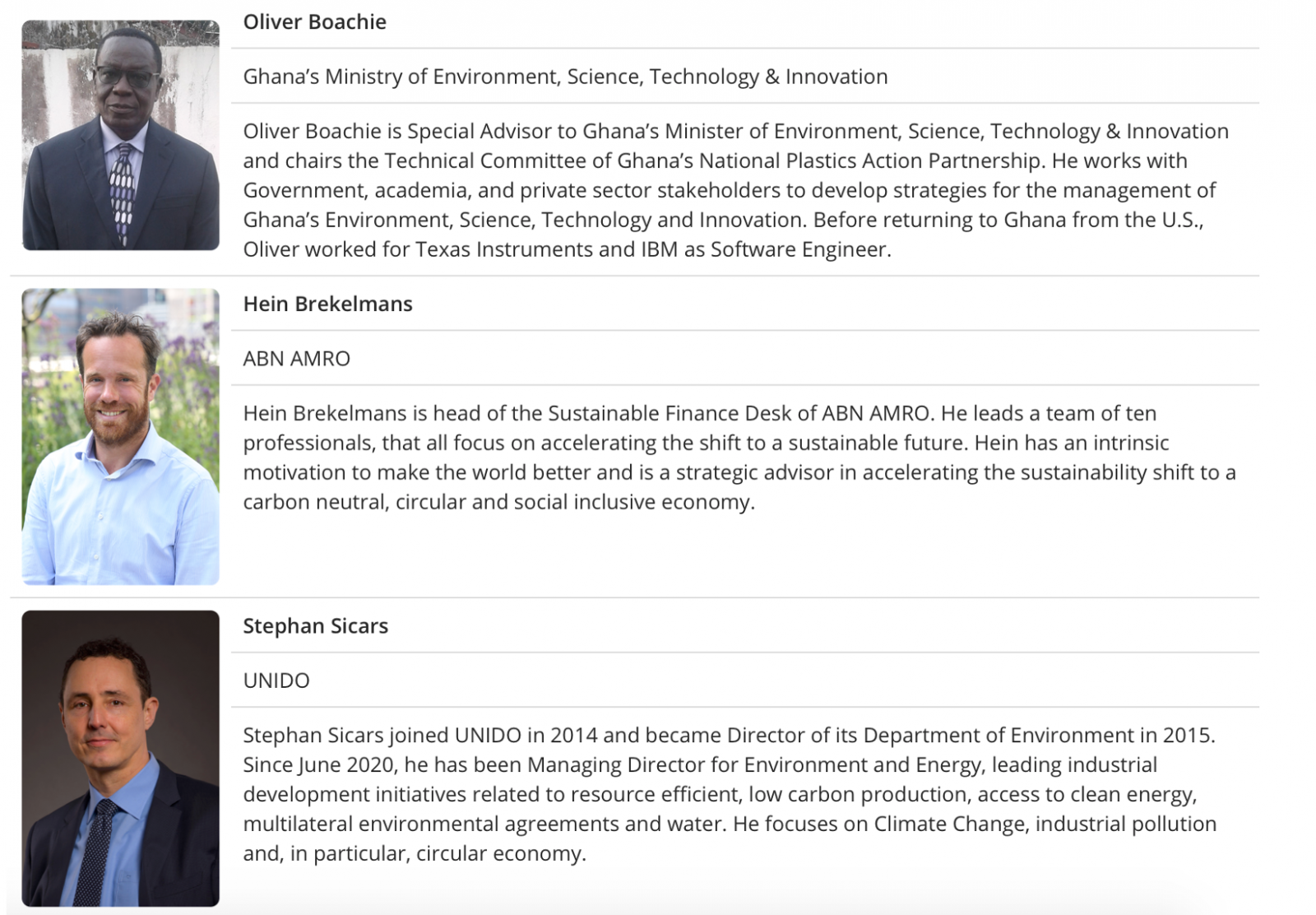Click the bold 'Stephan Sicars' name heading

point(315,626)
